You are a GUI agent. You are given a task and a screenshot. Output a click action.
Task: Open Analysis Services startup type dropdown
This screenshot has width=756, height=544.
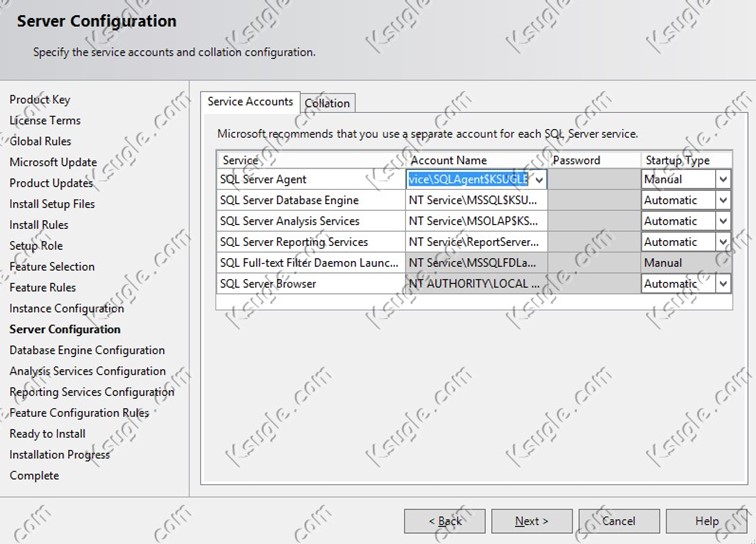tap(723, 221)
